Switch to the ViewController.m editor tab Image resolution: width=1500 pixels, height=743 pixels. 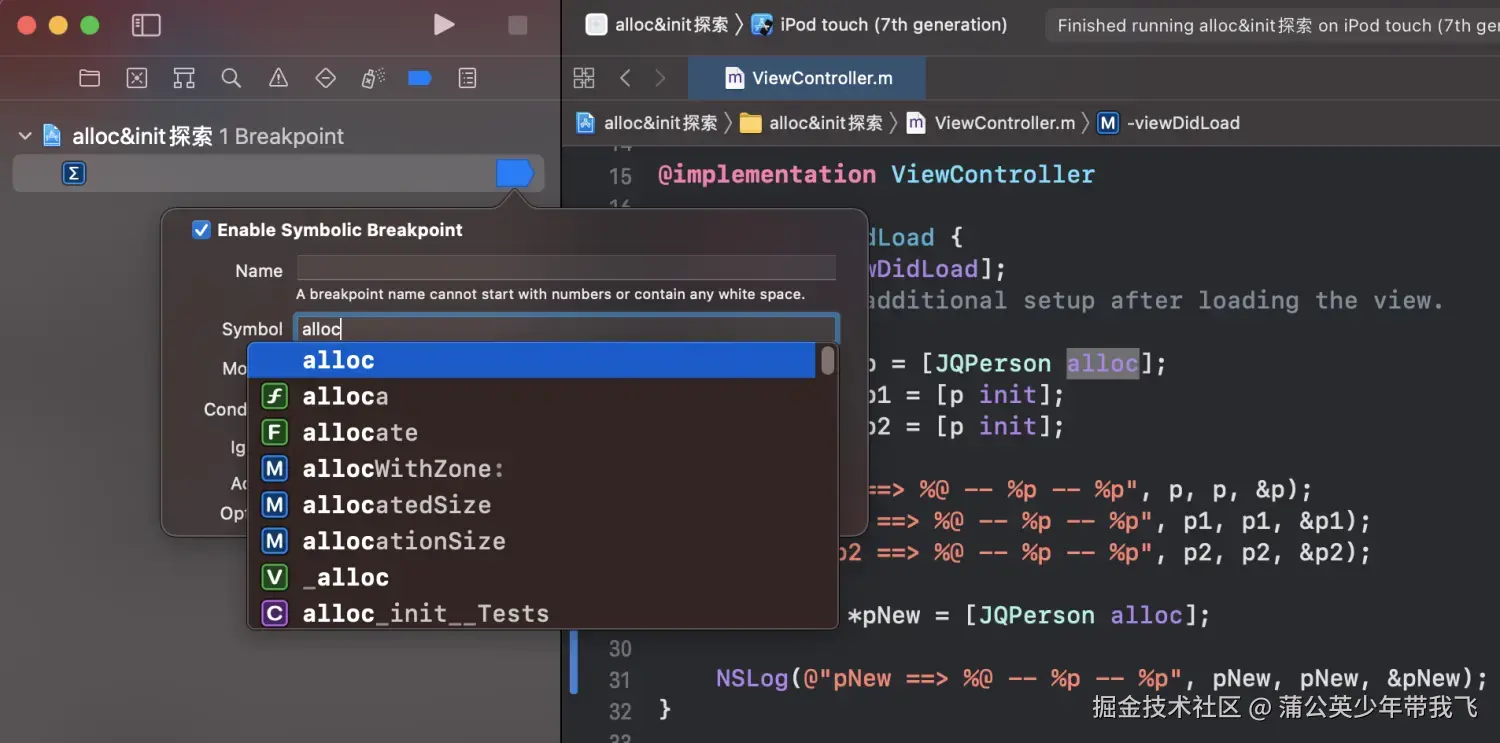coord(807,78)
